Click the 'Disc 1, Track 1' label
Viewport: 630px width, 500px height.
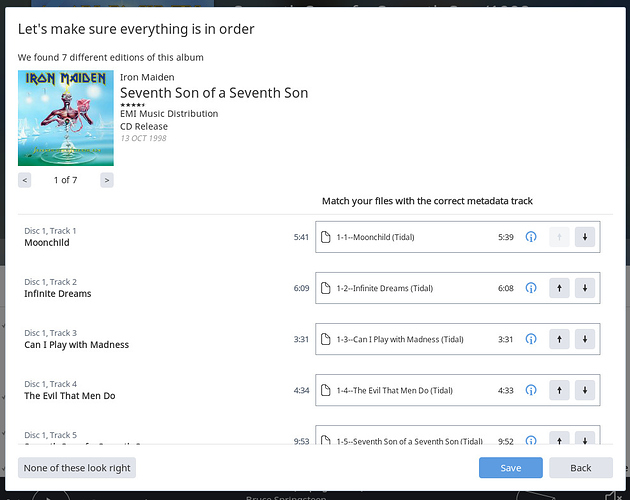(x=50, y=231)
